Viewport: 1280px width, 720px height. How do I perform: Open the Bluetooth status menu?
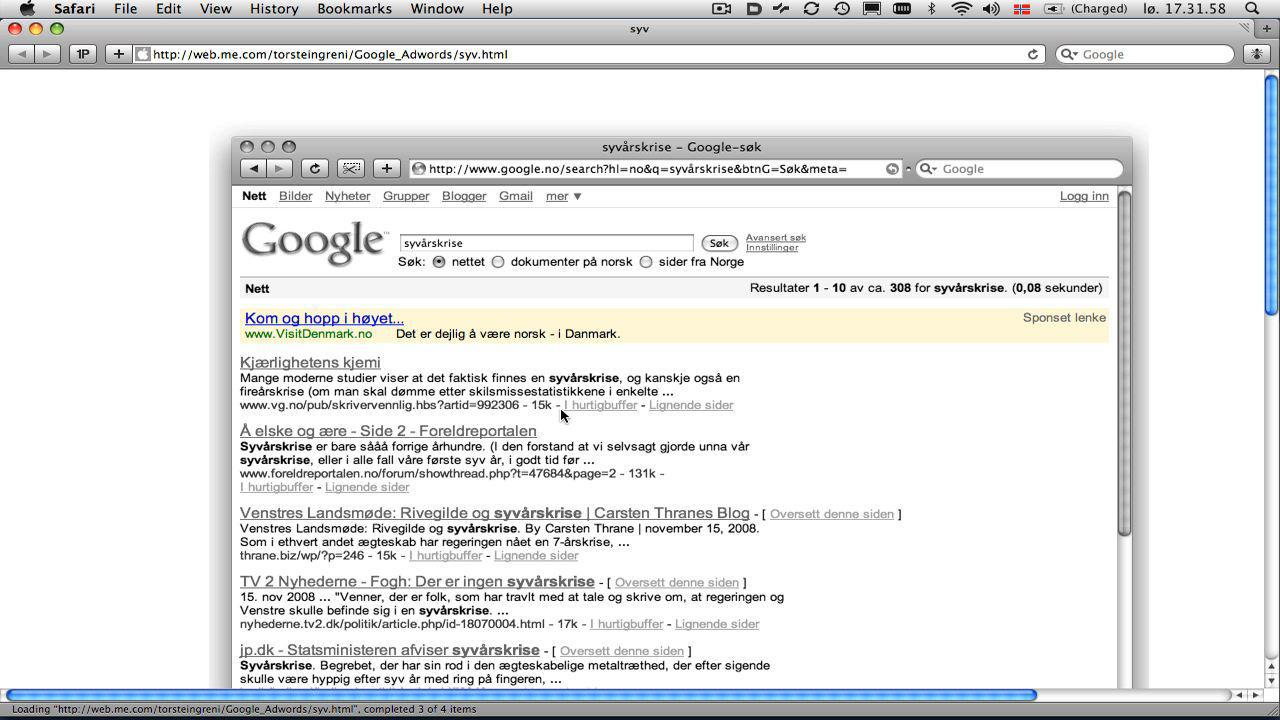[931, 9]
